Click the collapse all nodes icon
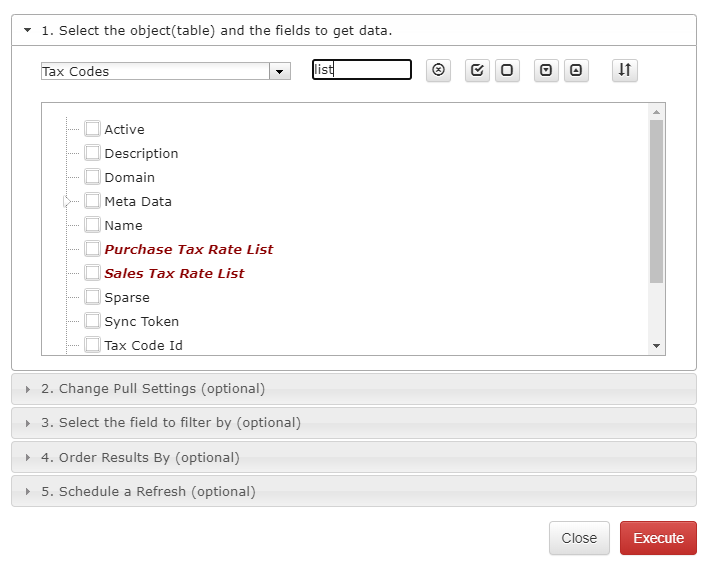Image resolution: width=710 pixels, height=572 pixels. pyautogui.click(x=576, y=70)
